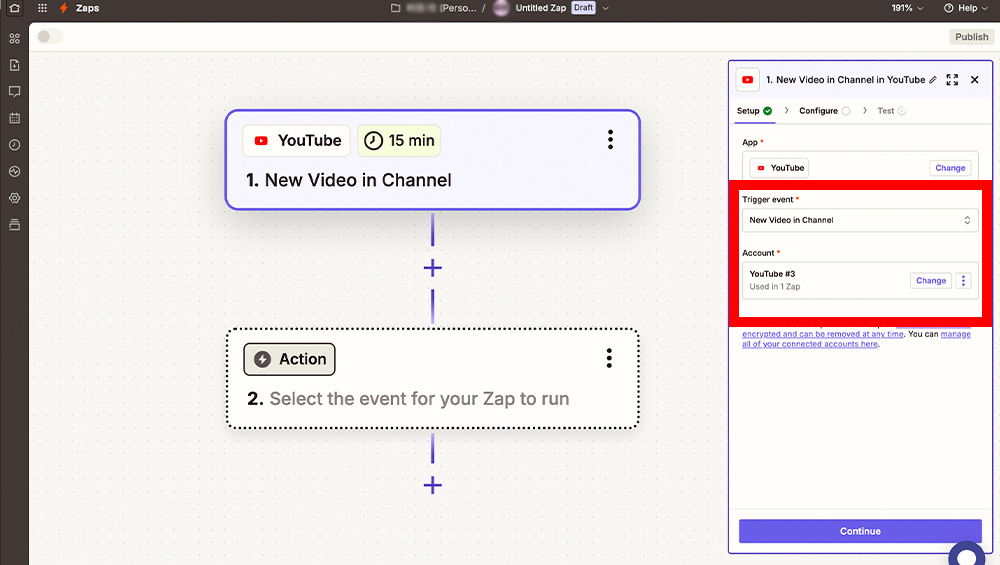The height and width of the screenshot is (565, 1000).
Task: Open the sidebar settings gear icon
Action: click(15, 198)
